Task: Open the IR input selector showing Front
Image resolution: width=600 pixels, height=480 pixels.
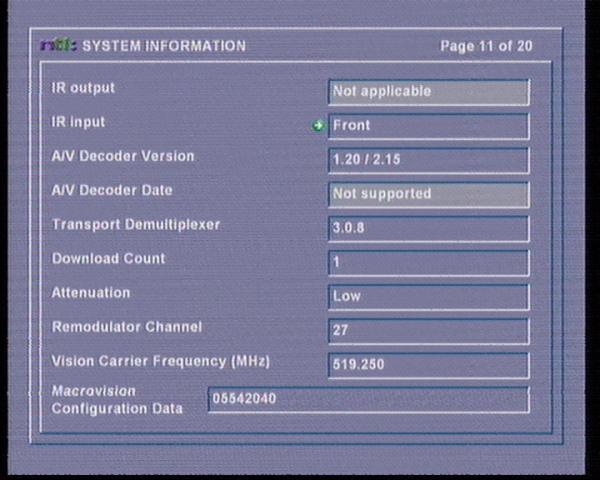Action: tap(428, 126)
